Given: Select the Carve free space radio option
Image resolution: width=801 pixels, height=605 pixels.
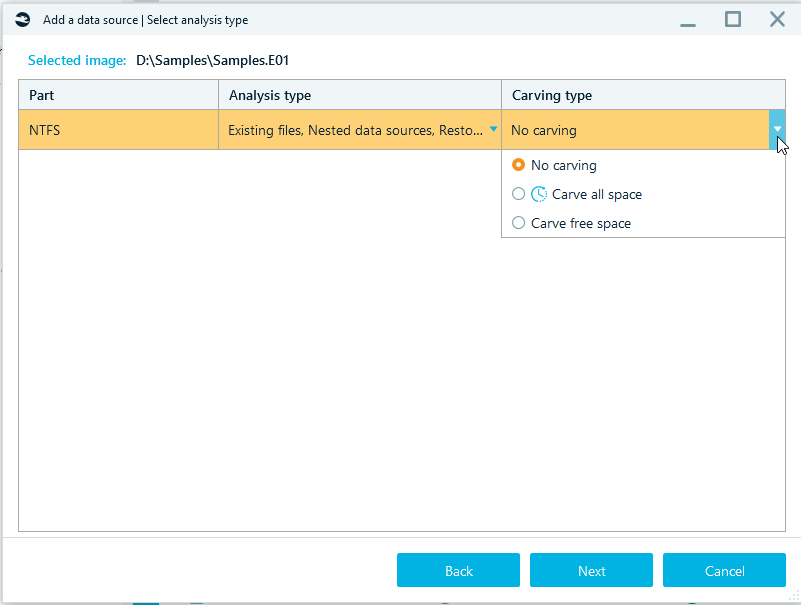Looking at the screenshot, I should pyautogui.click(x=518, y=223).
